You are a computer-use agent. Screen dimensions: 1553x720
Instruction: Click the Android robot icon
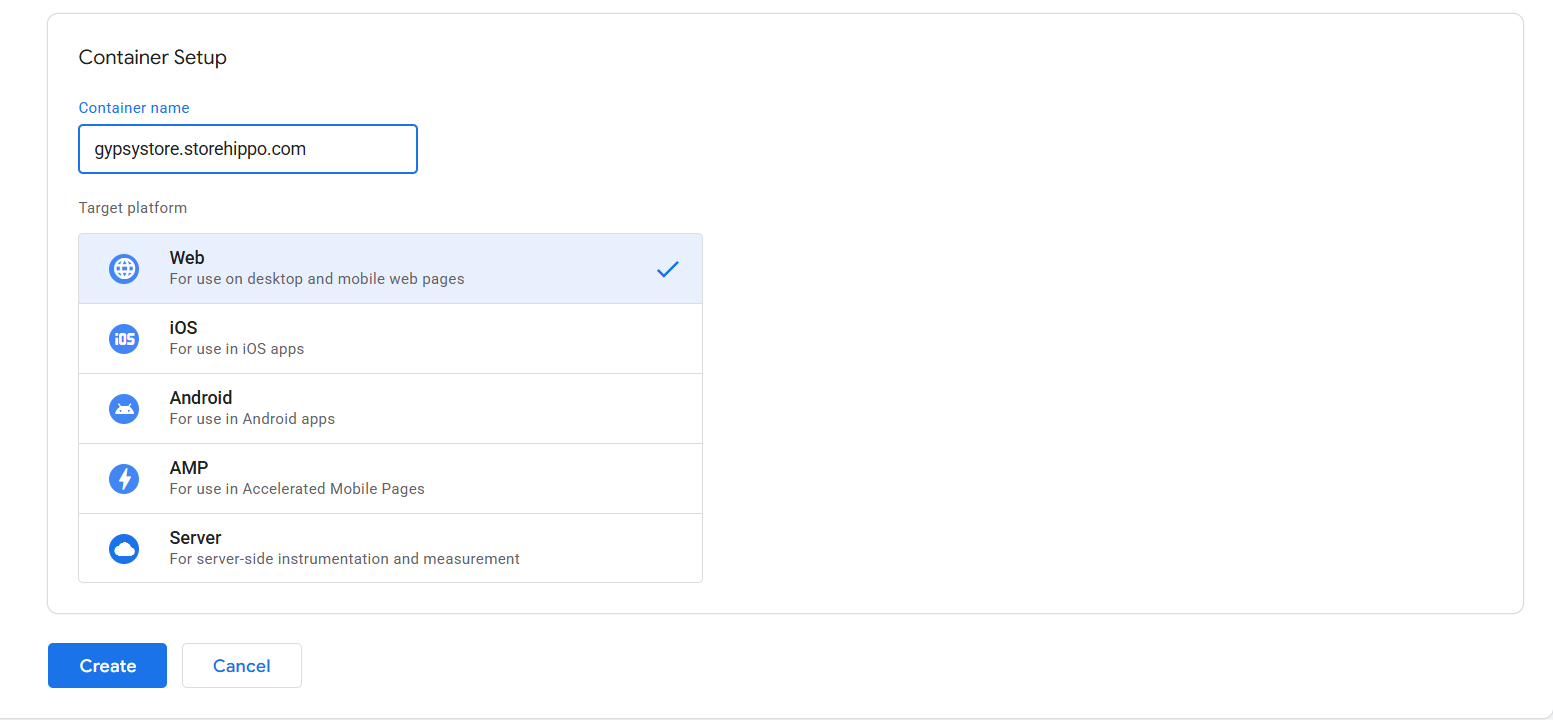coord(124,409)
